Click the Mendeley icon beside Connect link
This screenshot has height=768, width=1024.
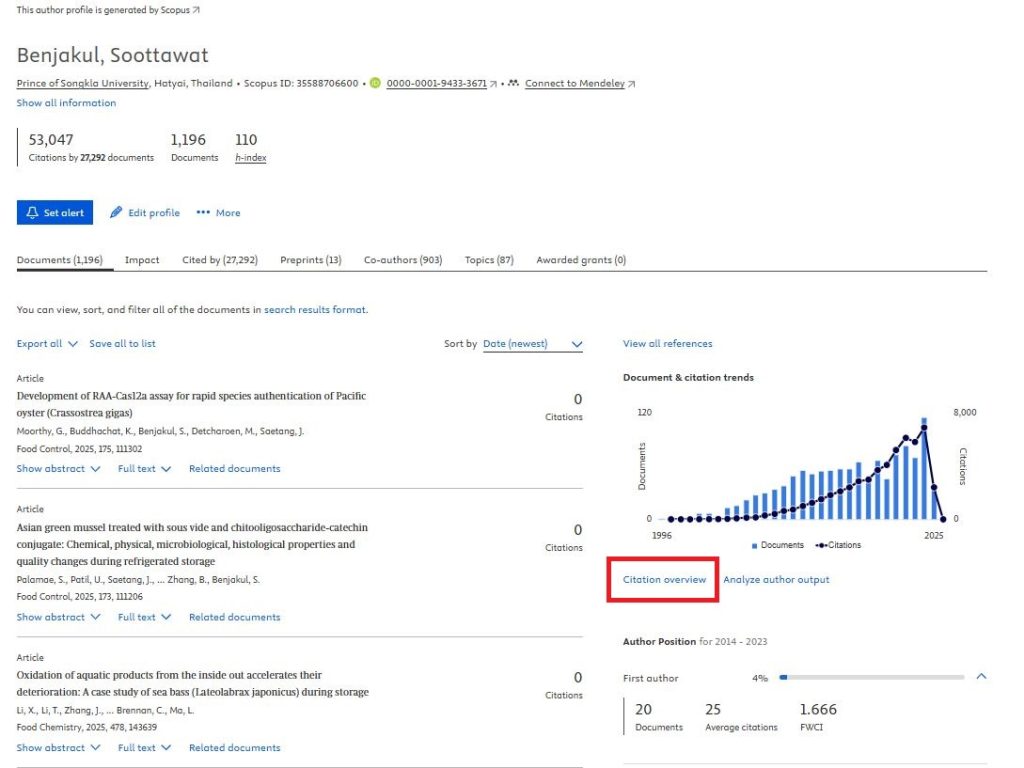click(x=513, y=84)
